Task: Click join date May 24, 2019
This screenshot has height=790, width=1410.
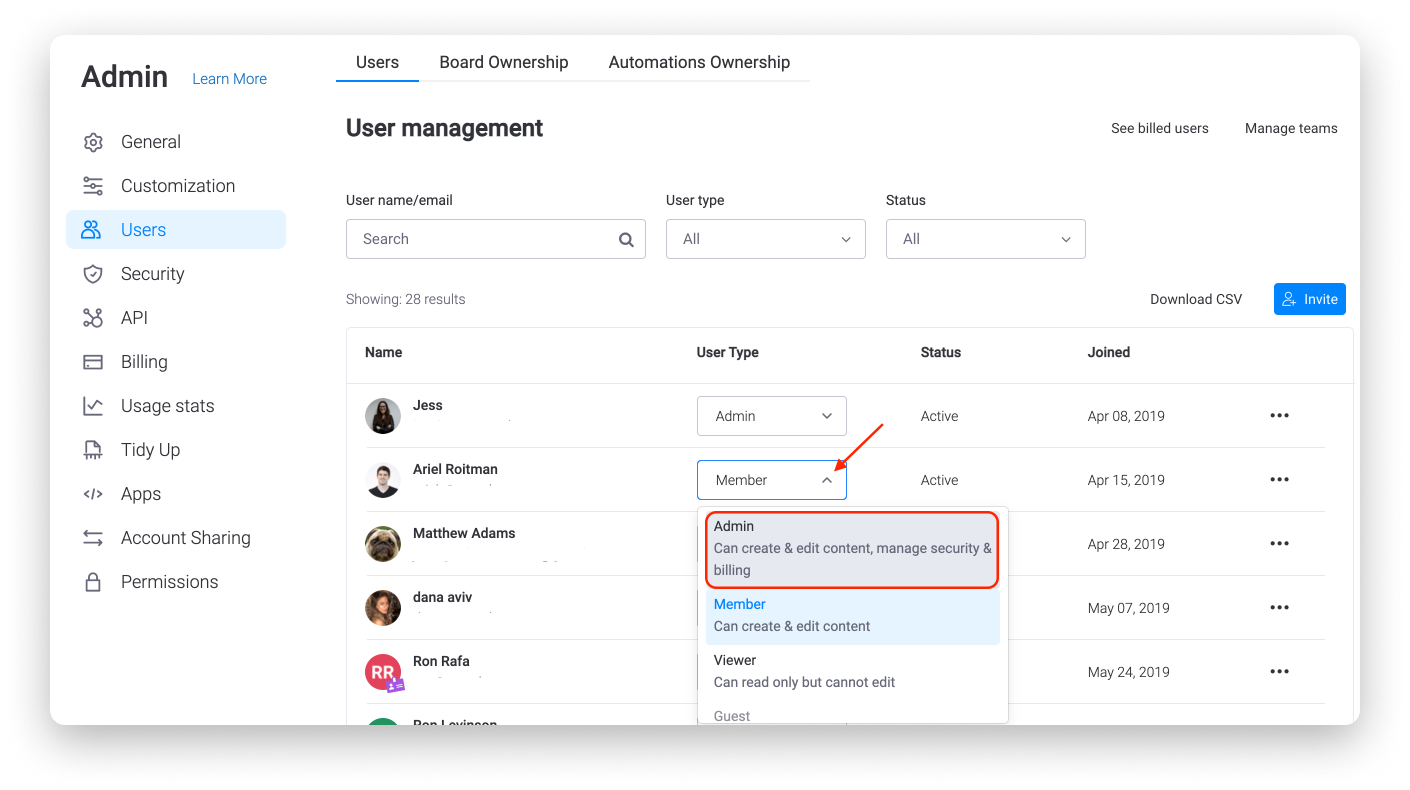Action: click(1129, 672)
